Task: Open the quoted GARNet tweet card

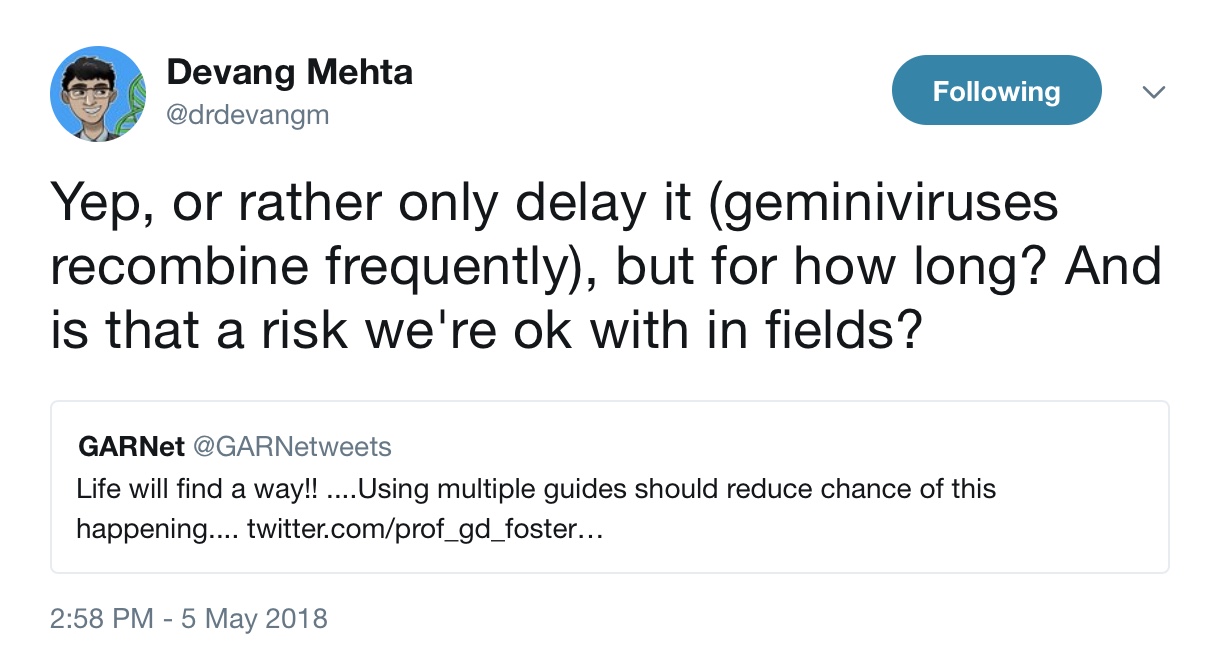Action: coord(609,487)
